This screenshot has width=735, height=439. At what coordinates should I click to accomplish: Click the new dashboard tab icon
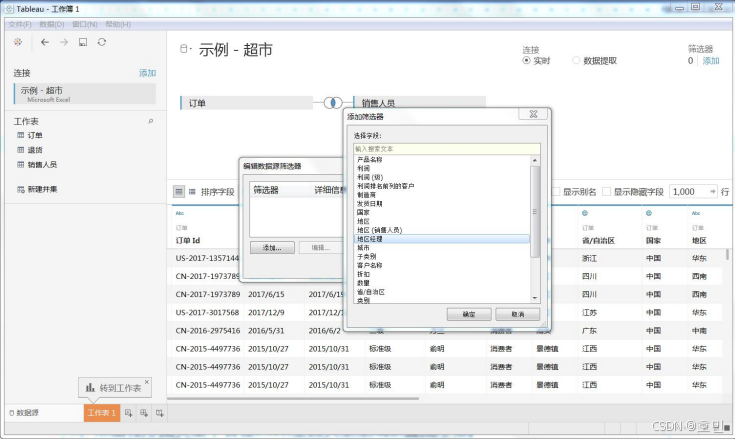[x=144, y=413]
